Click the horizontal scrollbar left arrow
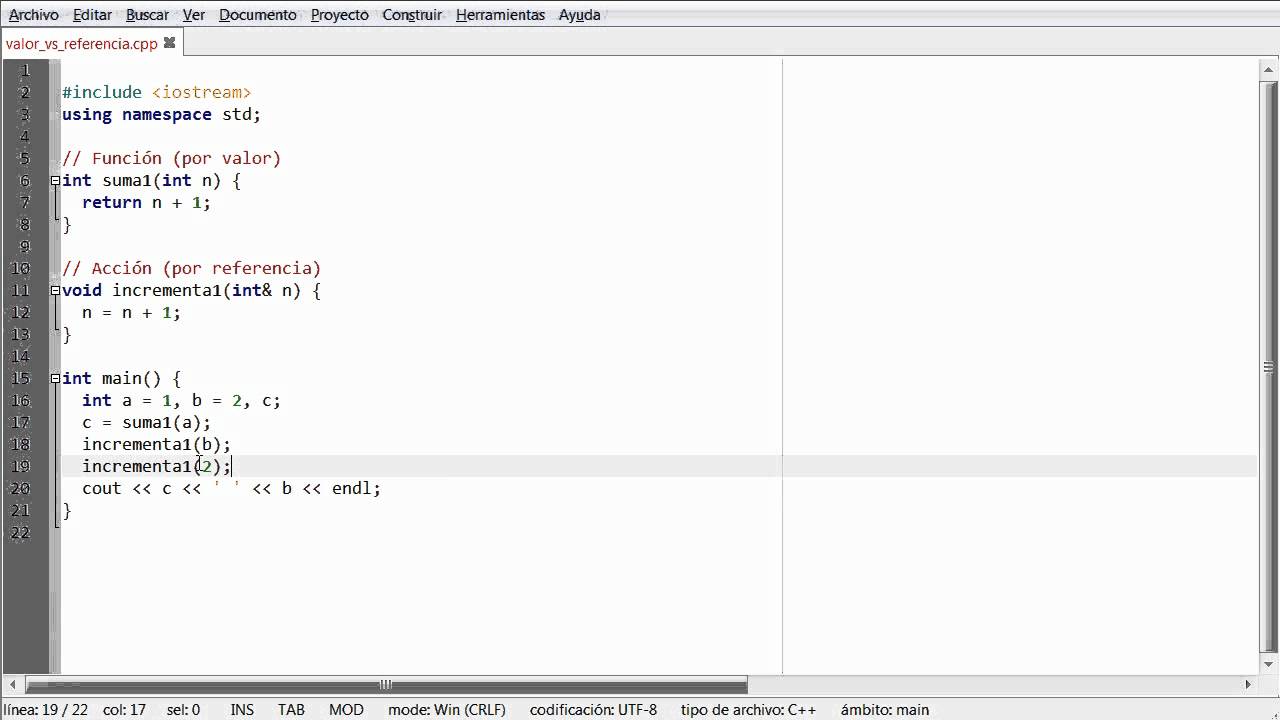This screenshot has height=720, width=1280. pyautogui.click(x=14, y=685)
